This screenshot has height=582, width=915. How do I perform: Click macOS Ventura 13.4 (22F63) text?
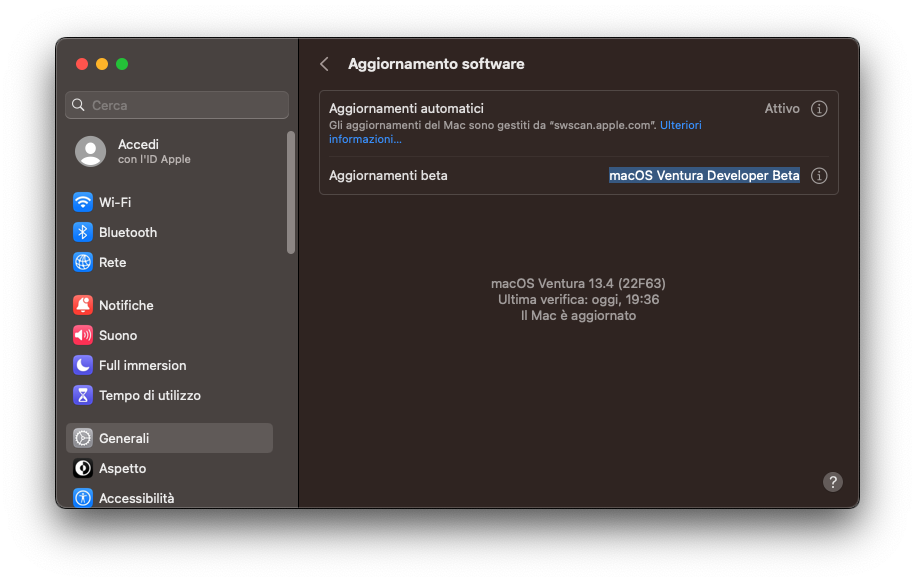(578, 284)
